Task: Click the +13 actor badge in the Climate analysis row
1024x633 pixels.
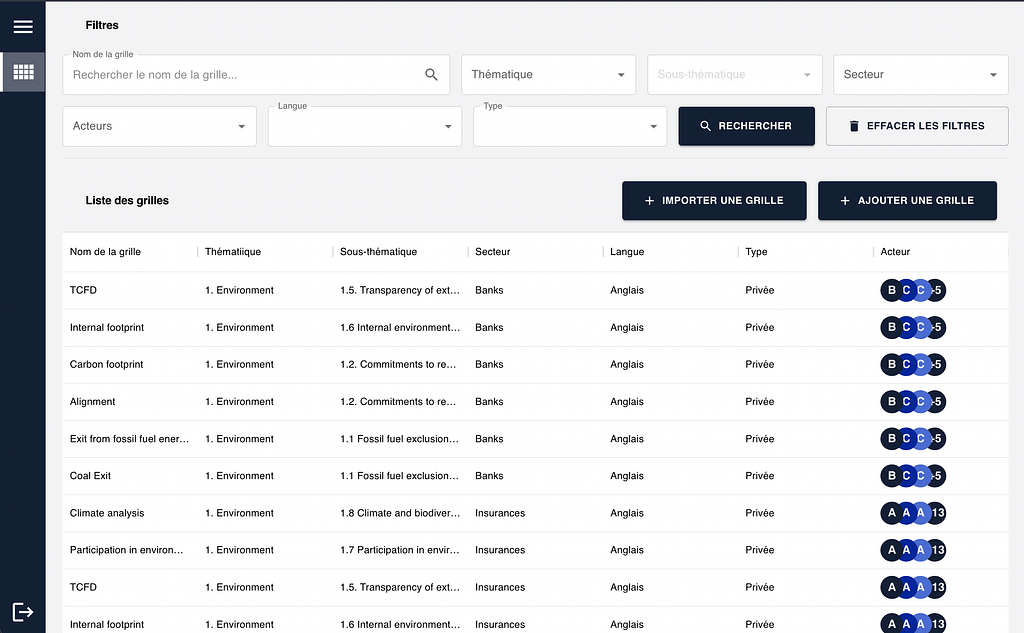Action: pos(936,513)
